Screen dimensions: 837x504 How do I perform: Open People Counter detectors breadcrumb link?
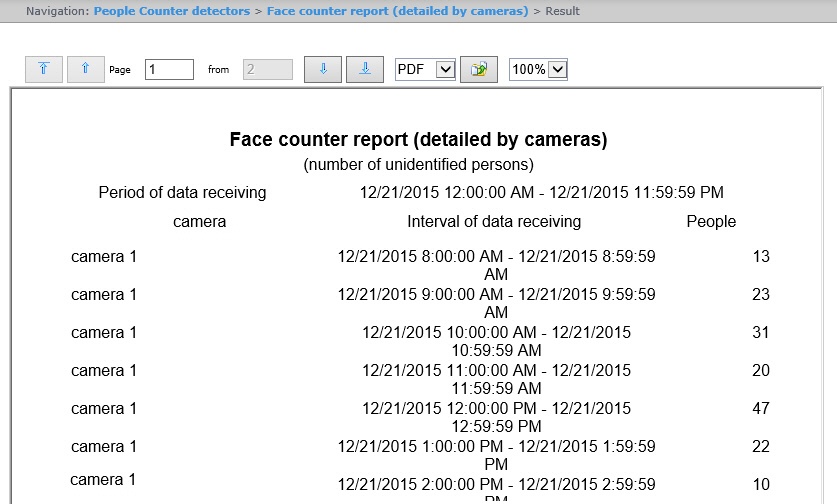click(171, 11)
